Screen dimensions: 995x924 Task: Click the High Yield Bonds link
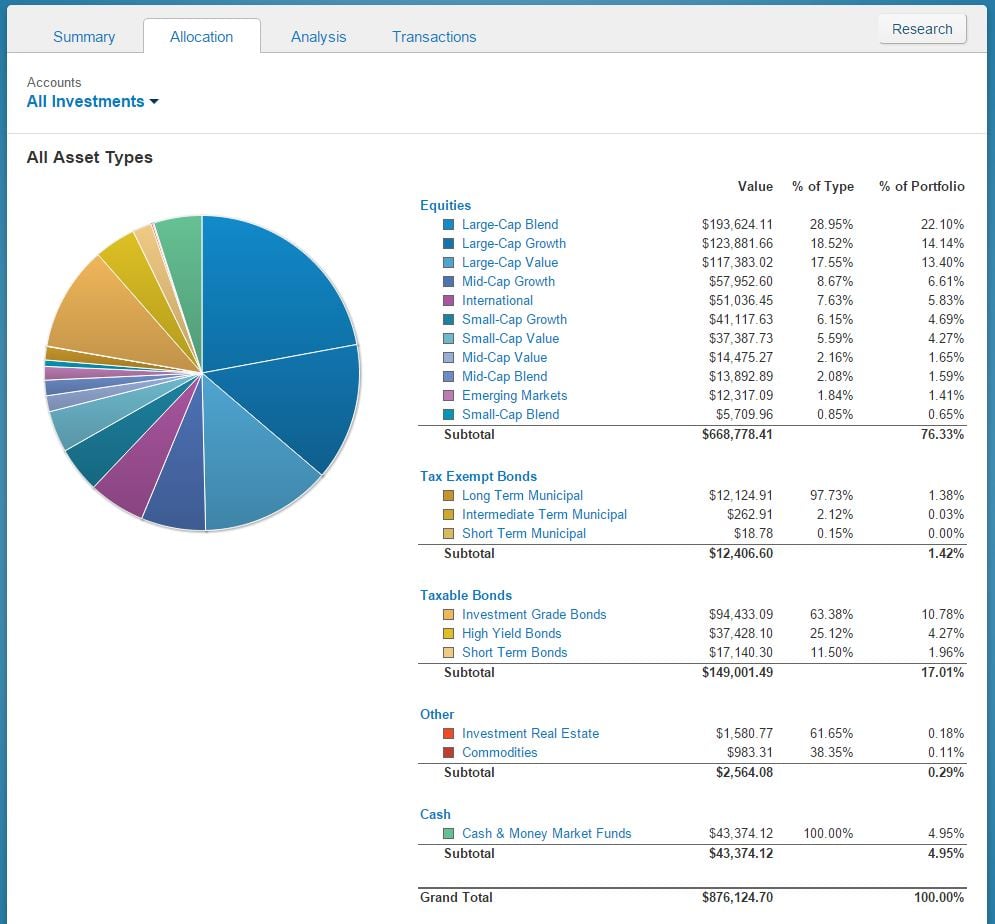tap(511, 634)
